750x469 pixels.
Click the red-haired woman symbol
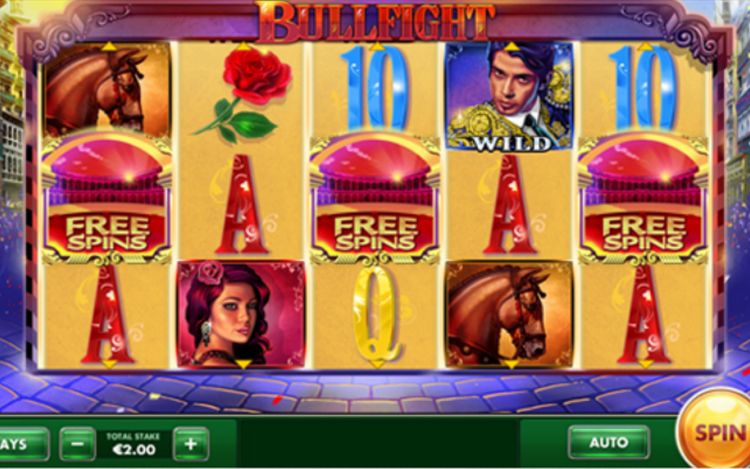[x=241, y=315]
